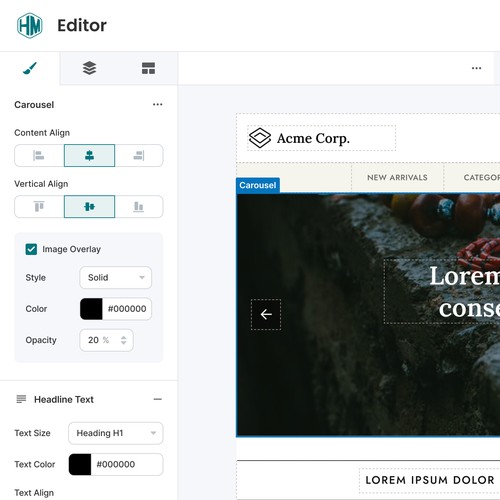Click the Vertical Align label
This screenshot has height=500, width=500.
41,184
